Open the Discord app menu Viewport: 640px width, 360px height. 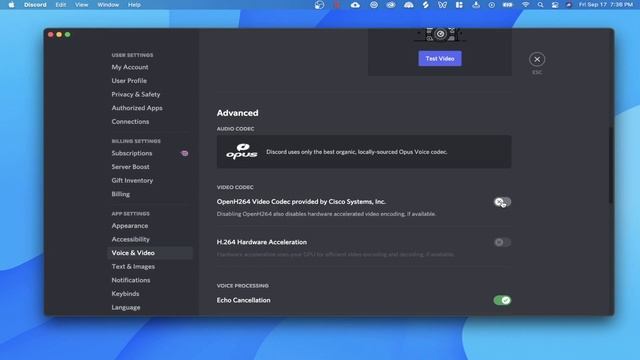[x=35, y=5]
